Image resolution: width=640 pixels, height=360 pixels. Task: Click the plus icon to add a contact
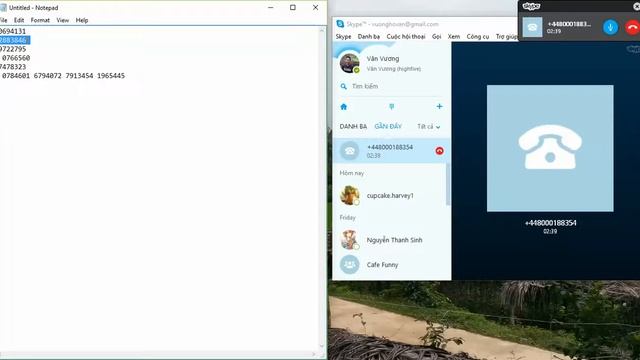pos(439,107)
